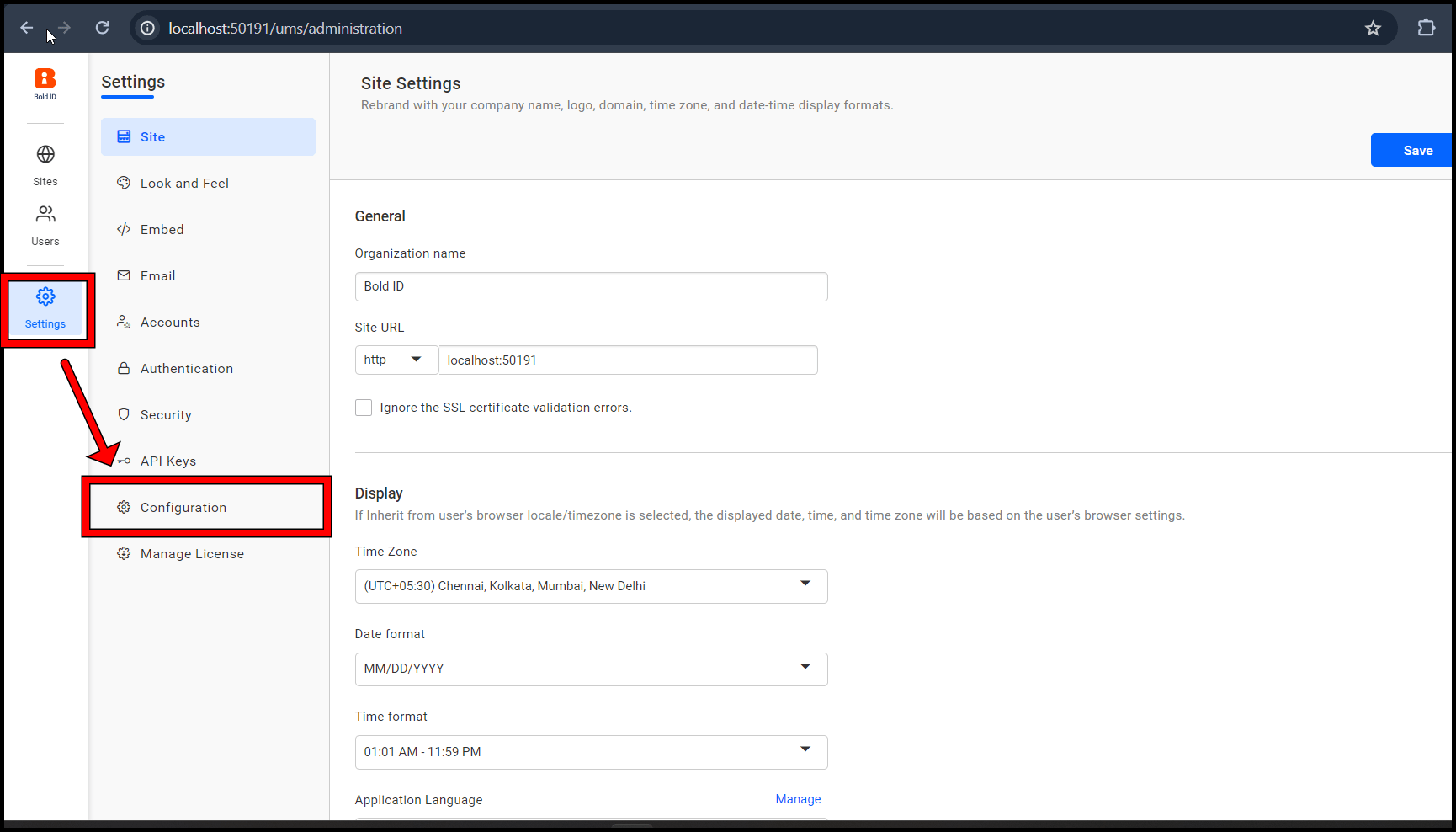Click the Ignore SSL certificate validation label

[x=506, y=408]
